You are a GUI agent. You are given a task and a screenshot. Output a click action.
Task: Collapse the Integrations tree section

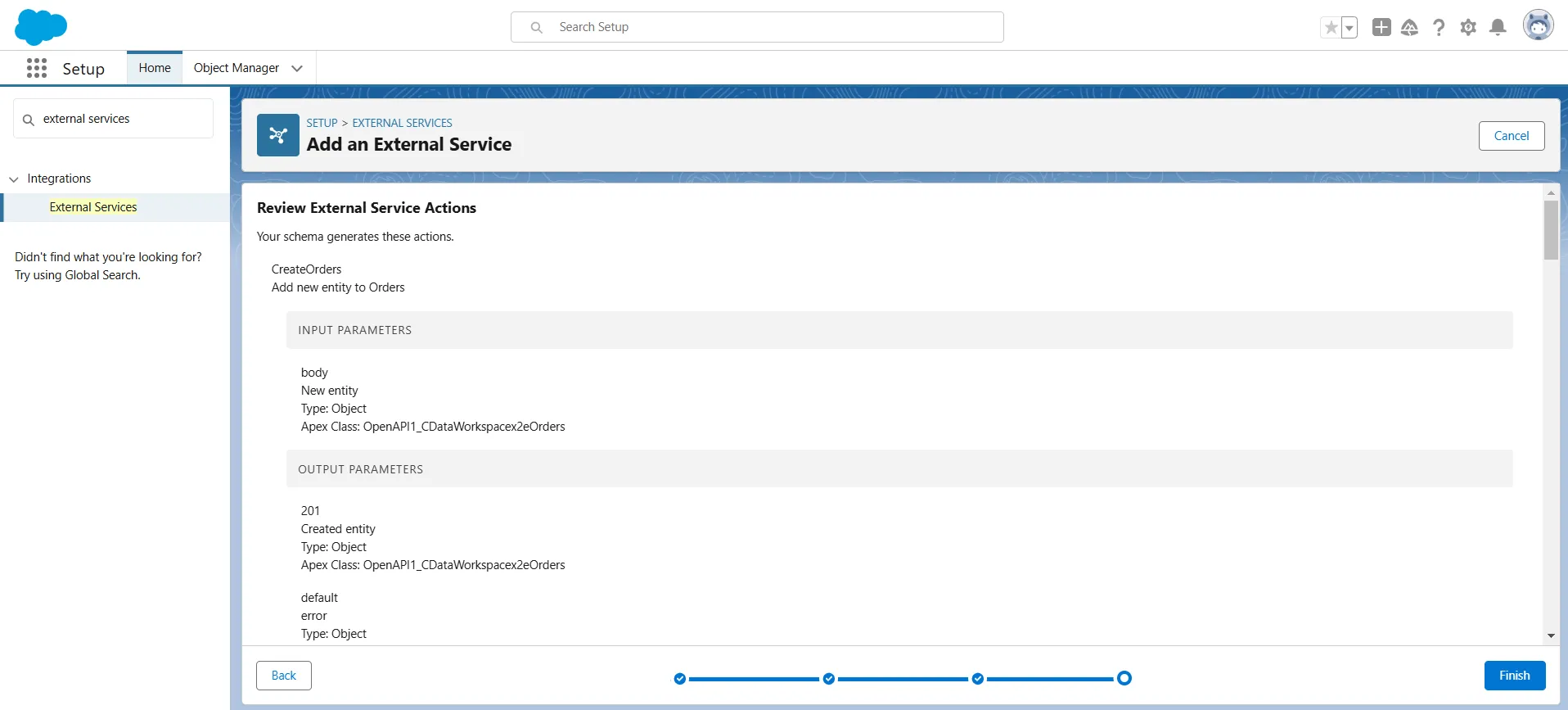point(14,179)
